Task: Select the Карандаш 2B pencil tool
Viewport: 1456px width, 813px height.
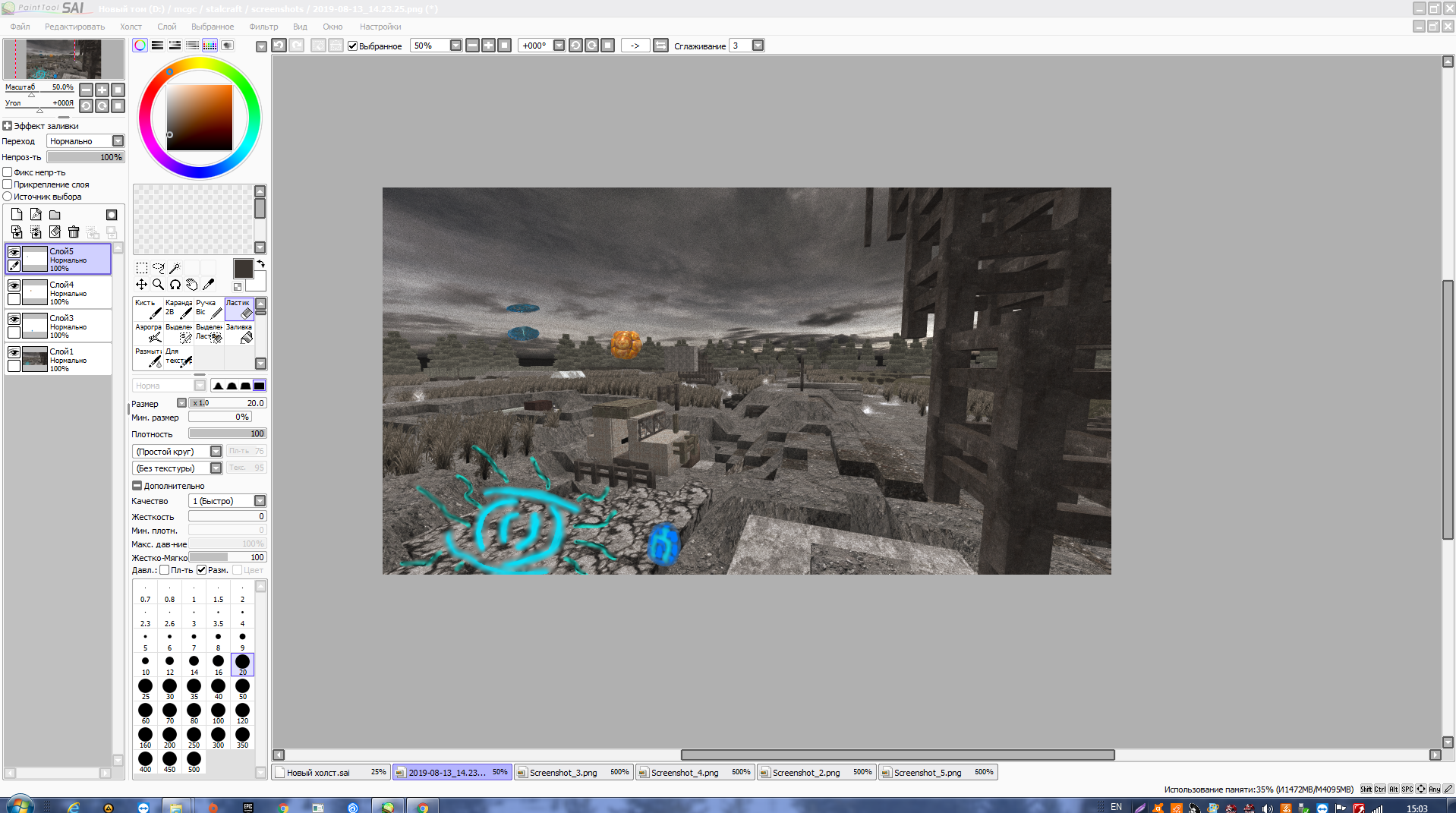Action: [178, 308]
